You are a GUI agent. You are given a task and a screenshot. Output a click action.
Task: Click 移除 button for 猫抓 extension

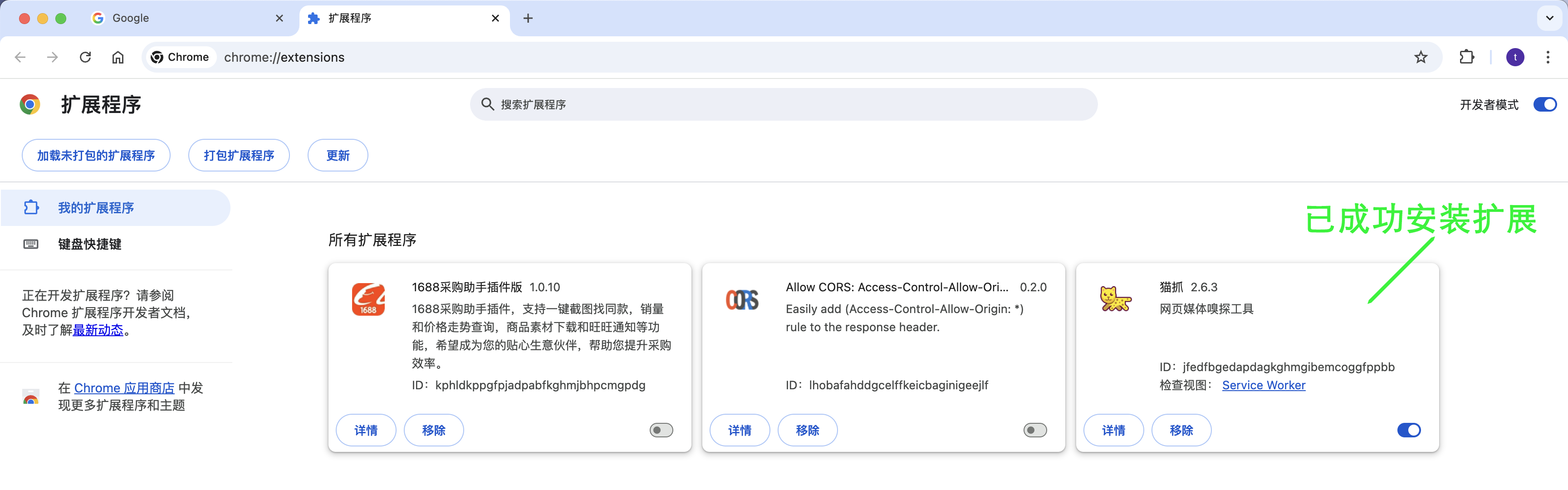1181,431
